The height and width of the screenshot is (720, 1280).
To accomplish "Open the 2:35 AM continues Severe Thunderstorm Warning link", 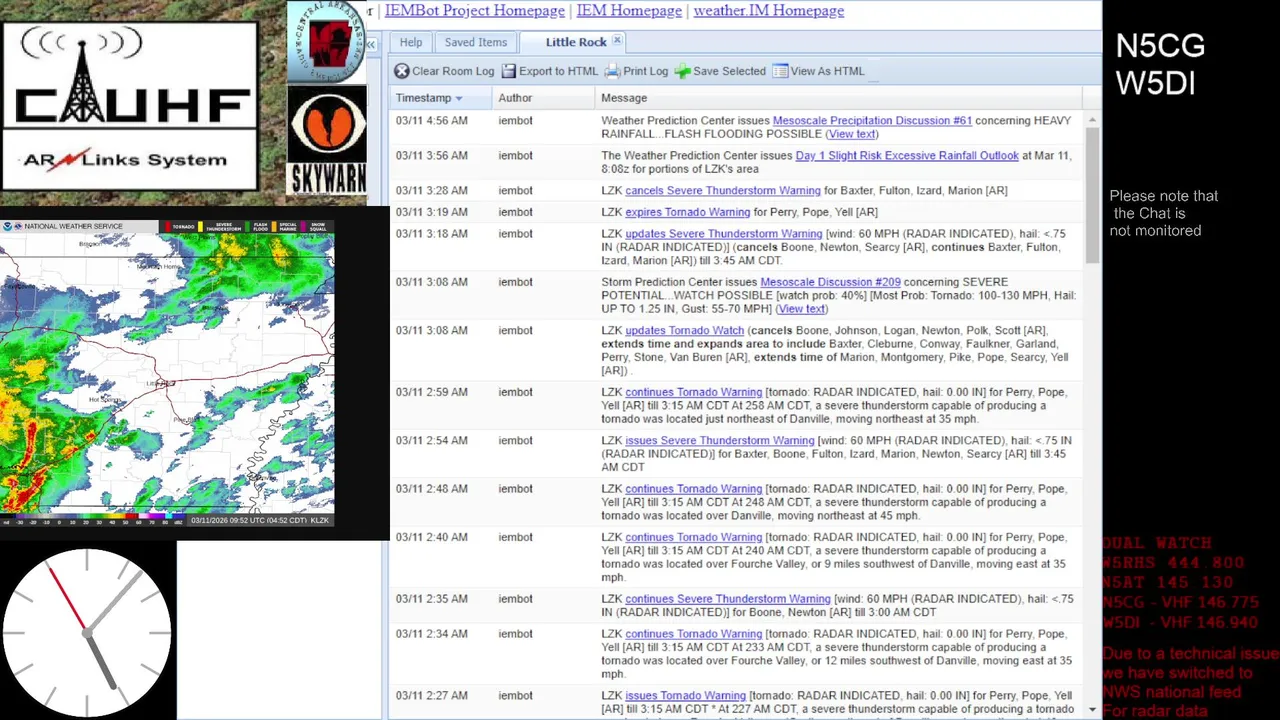I will pos(728,599).
